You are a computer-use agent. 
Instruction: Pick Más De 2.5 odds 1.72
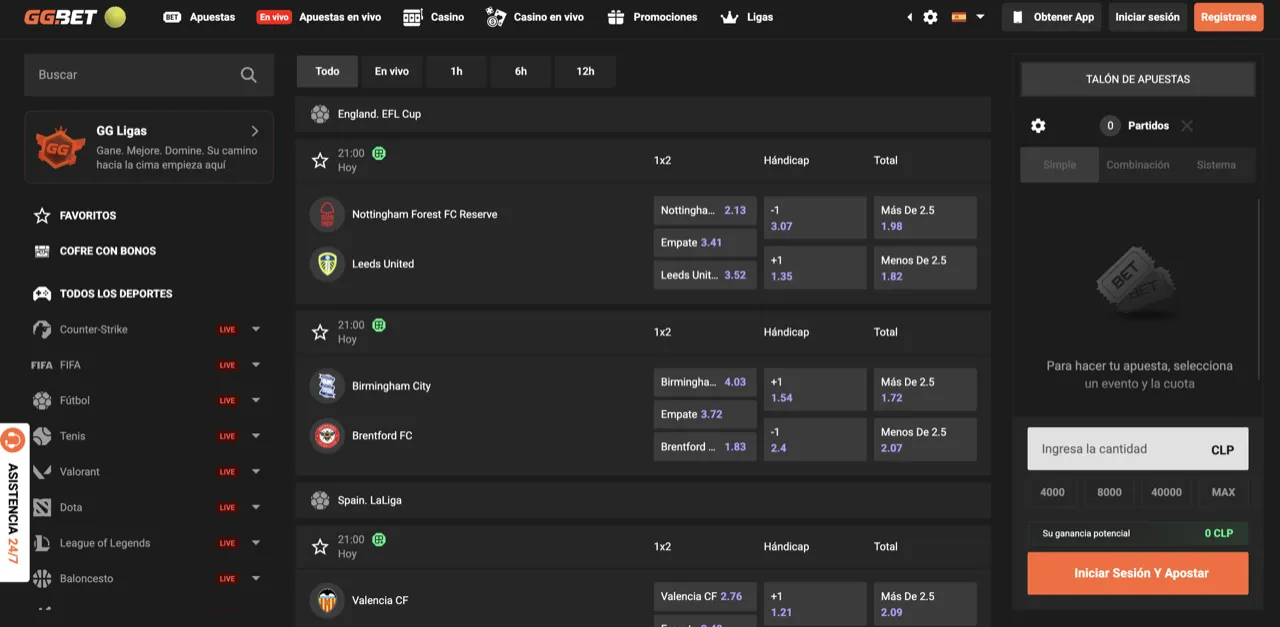pyautogui.click(x=925, y=390)
